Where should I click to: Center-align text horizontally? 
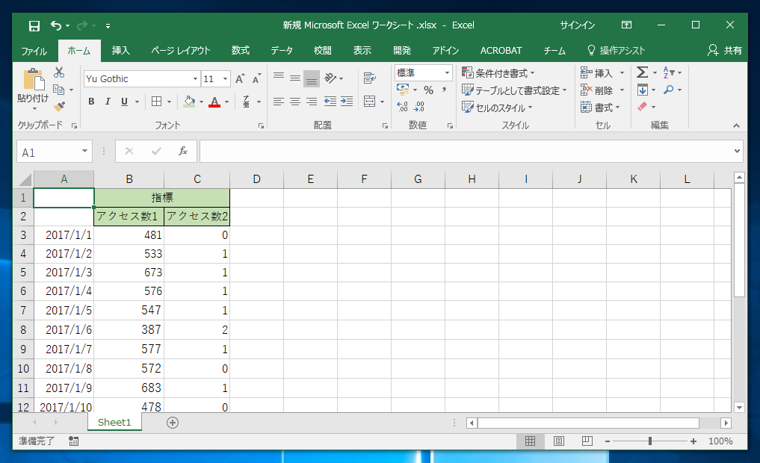pos(295,101)
